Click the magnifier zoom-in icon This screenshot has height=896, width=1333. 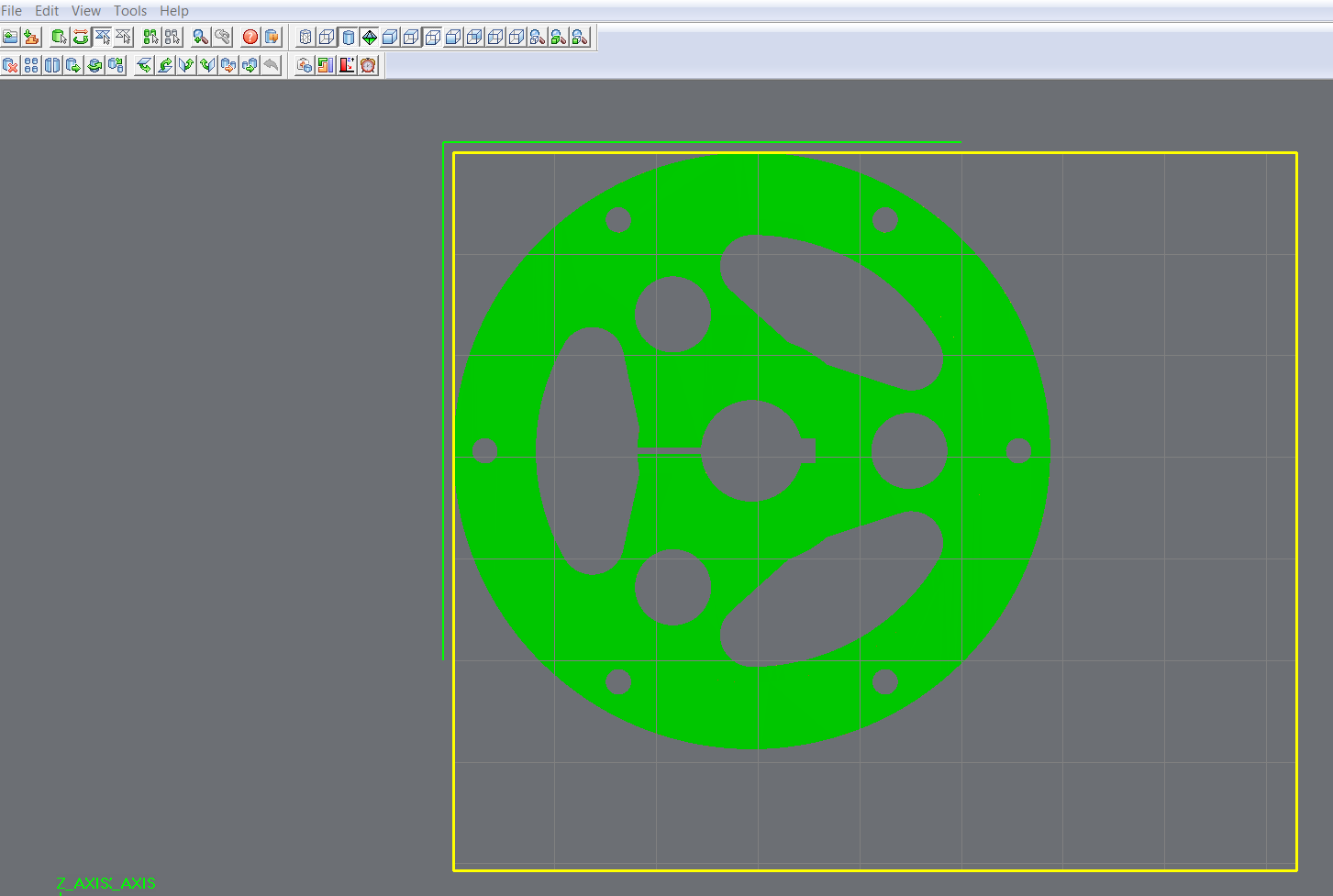(200, 37)
